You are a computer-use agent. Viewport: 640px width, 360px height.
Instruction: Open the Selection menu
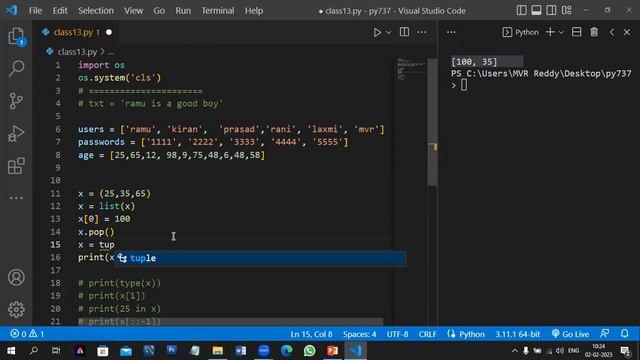point(96,11)
